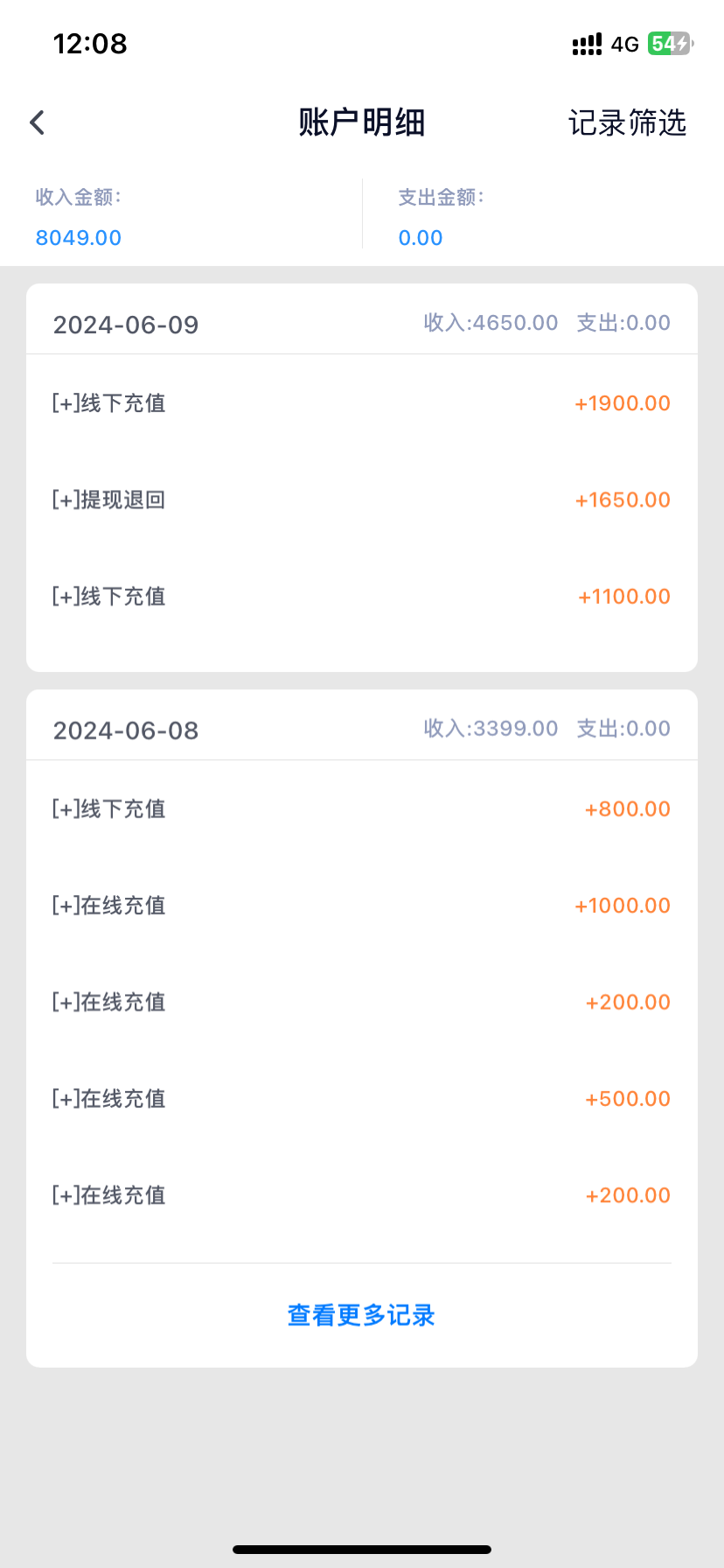Viewport: 724px width, 1568px height.
Task: Tap the 2024-06-08 date header
Action: 126,731
